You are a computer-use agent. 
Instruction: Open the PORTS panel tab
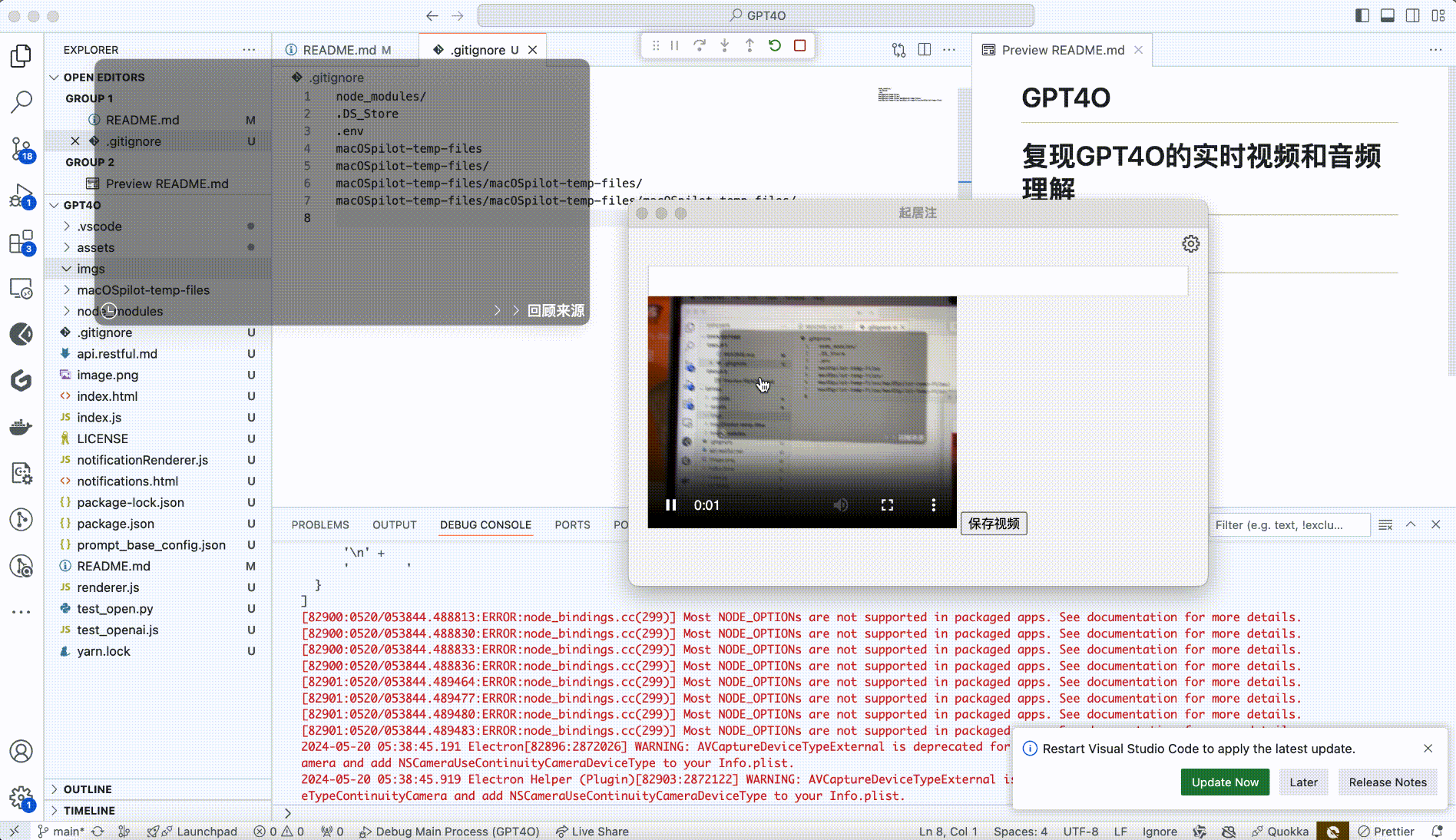click(573, 525)
